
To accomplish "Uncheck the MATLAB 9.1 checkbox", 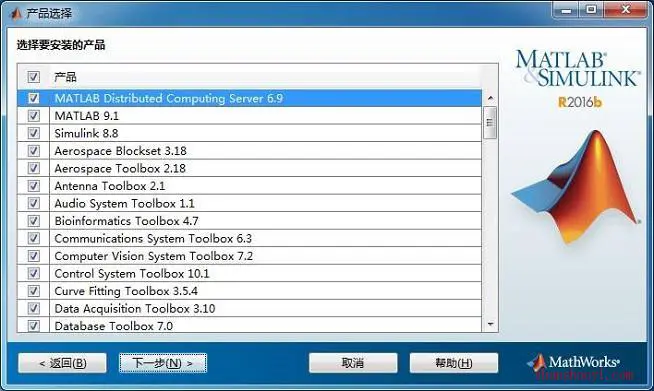I will (34, 116).
